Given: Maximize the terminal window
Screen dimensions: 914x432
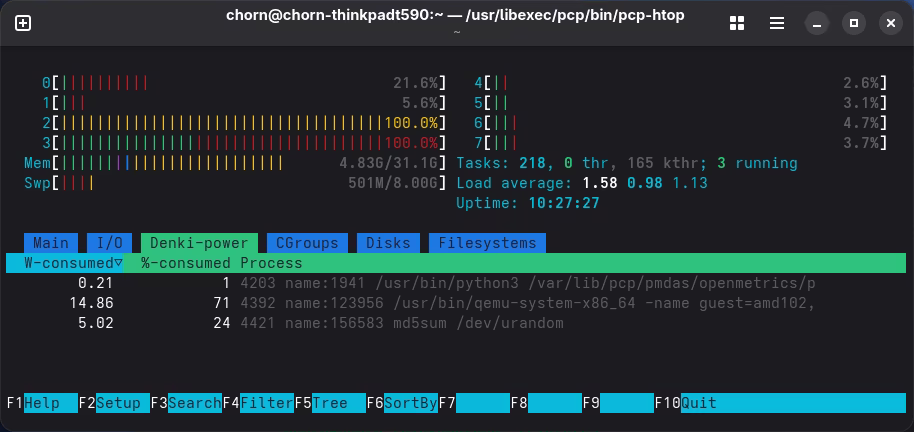Looking at the screenshot, I should [853, 23].
